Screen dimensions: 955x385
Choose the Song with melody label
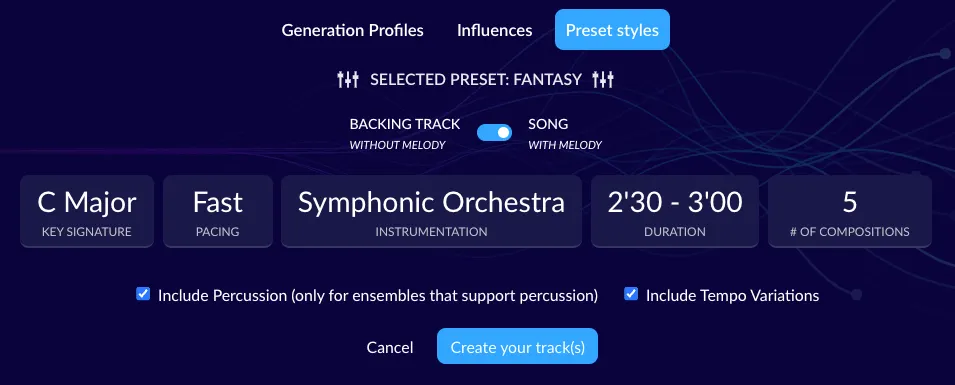tap(565, 133)
